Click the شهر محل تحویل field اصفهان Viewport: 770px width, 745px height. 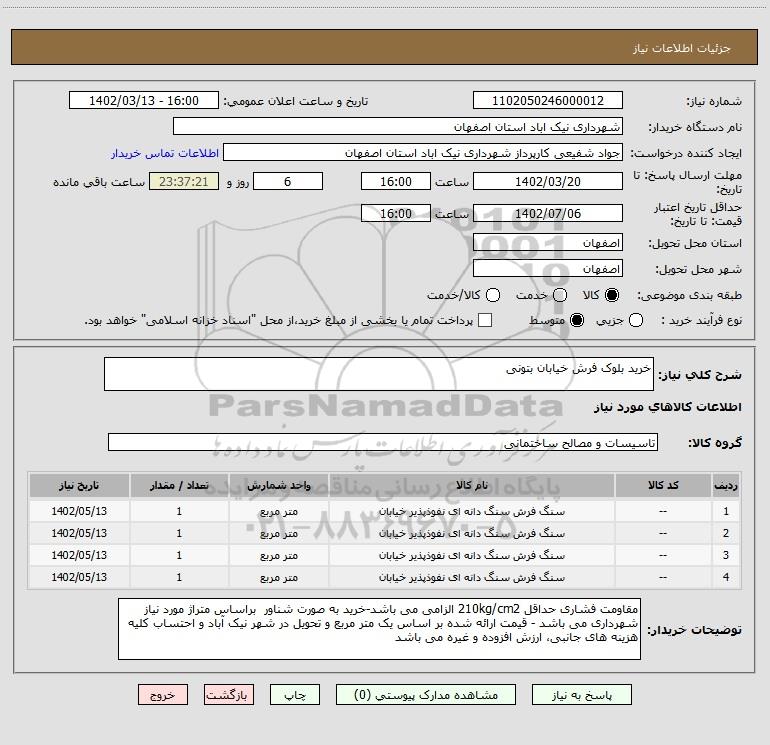click(548, 268)
